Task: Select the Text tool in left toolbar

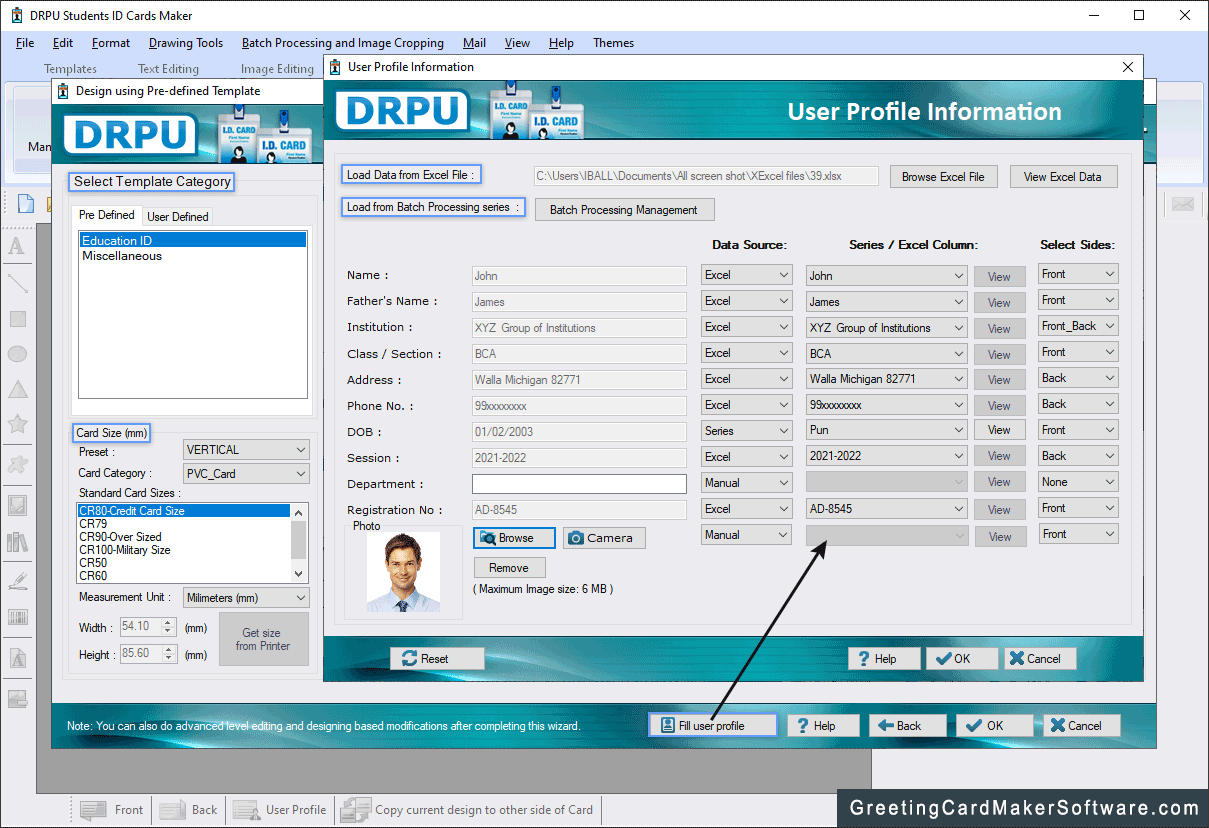Action: (17, 246)
